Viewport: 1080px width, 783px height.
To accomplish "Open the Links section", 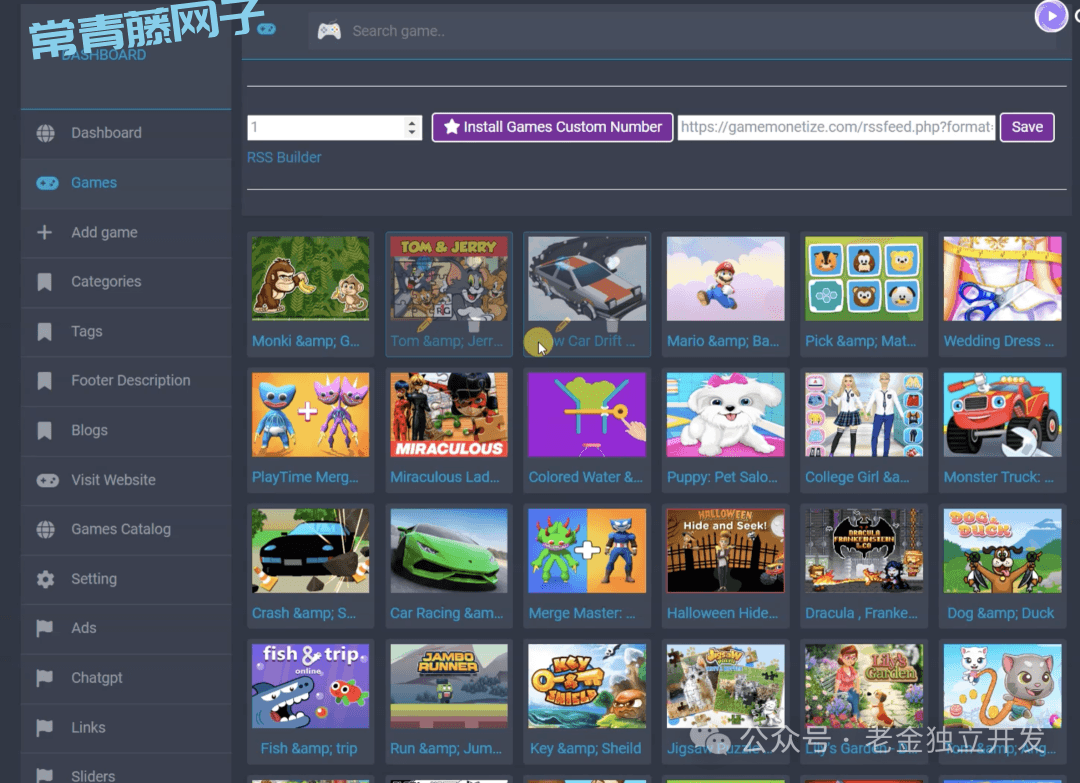I will point(126,727).
